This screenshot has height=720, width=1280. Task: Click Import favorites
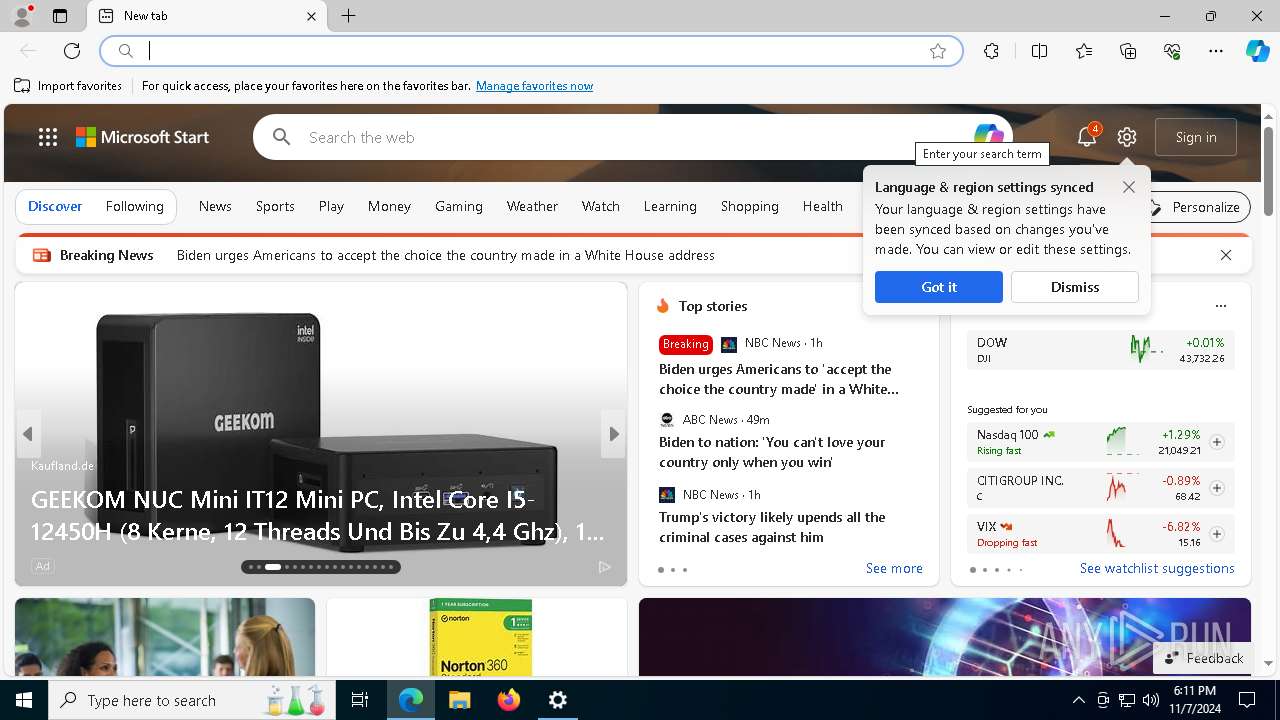(x=68, y=86)
